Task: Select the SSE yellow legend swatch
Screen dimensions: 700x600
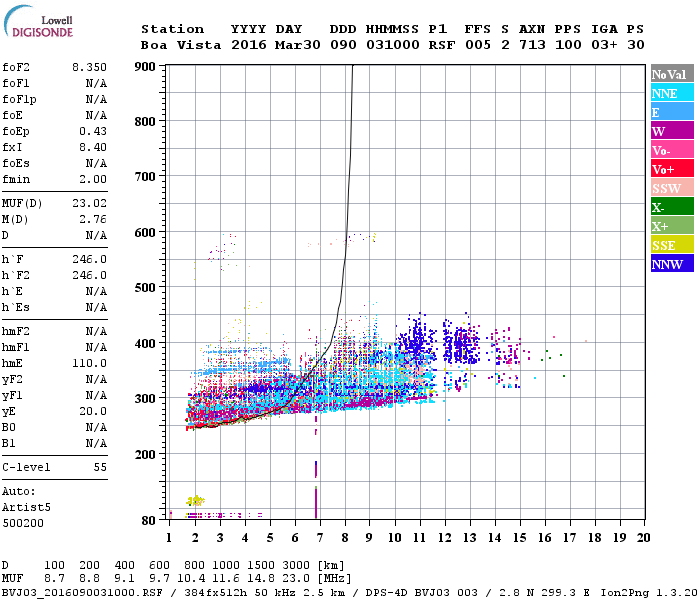Action: click(x=672, y=245)
